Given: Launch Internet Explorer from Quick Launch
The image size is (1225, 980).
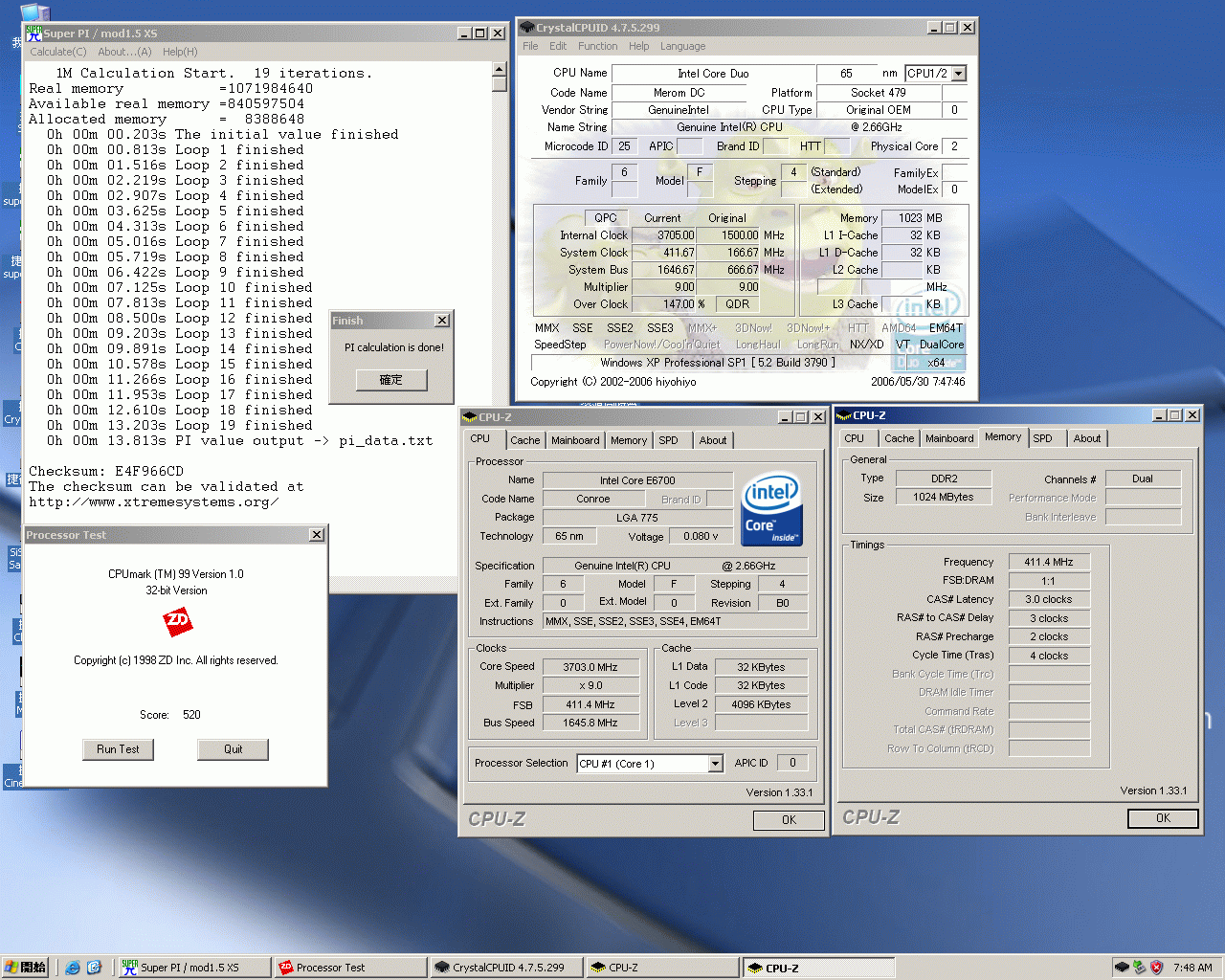Looking at the screenshot, I should click(x=73, y=967).
